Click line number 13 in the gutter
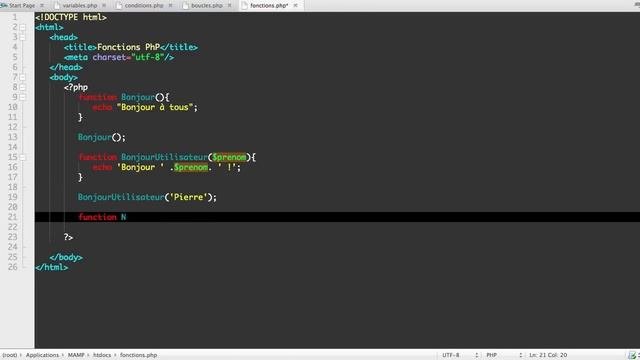The image size is (640, 360). (x=13, y=137)
